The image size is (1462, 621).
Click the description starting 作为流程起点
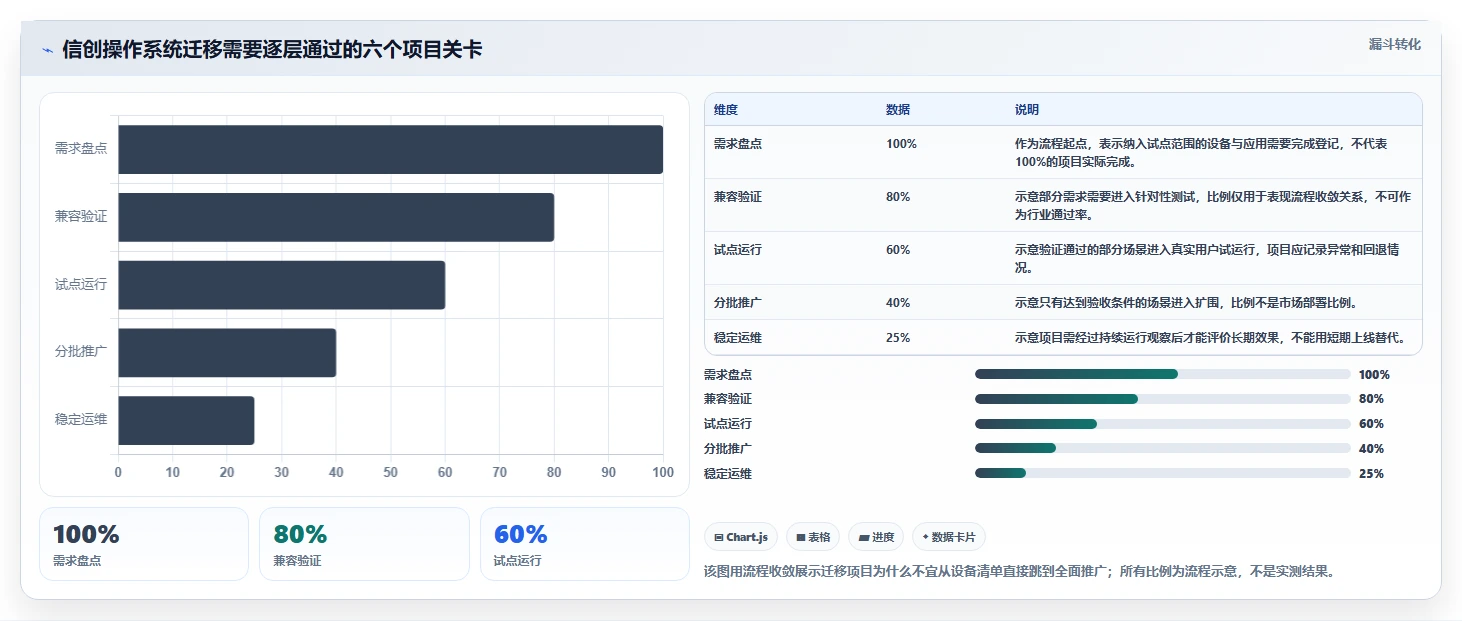(1201, 152)
